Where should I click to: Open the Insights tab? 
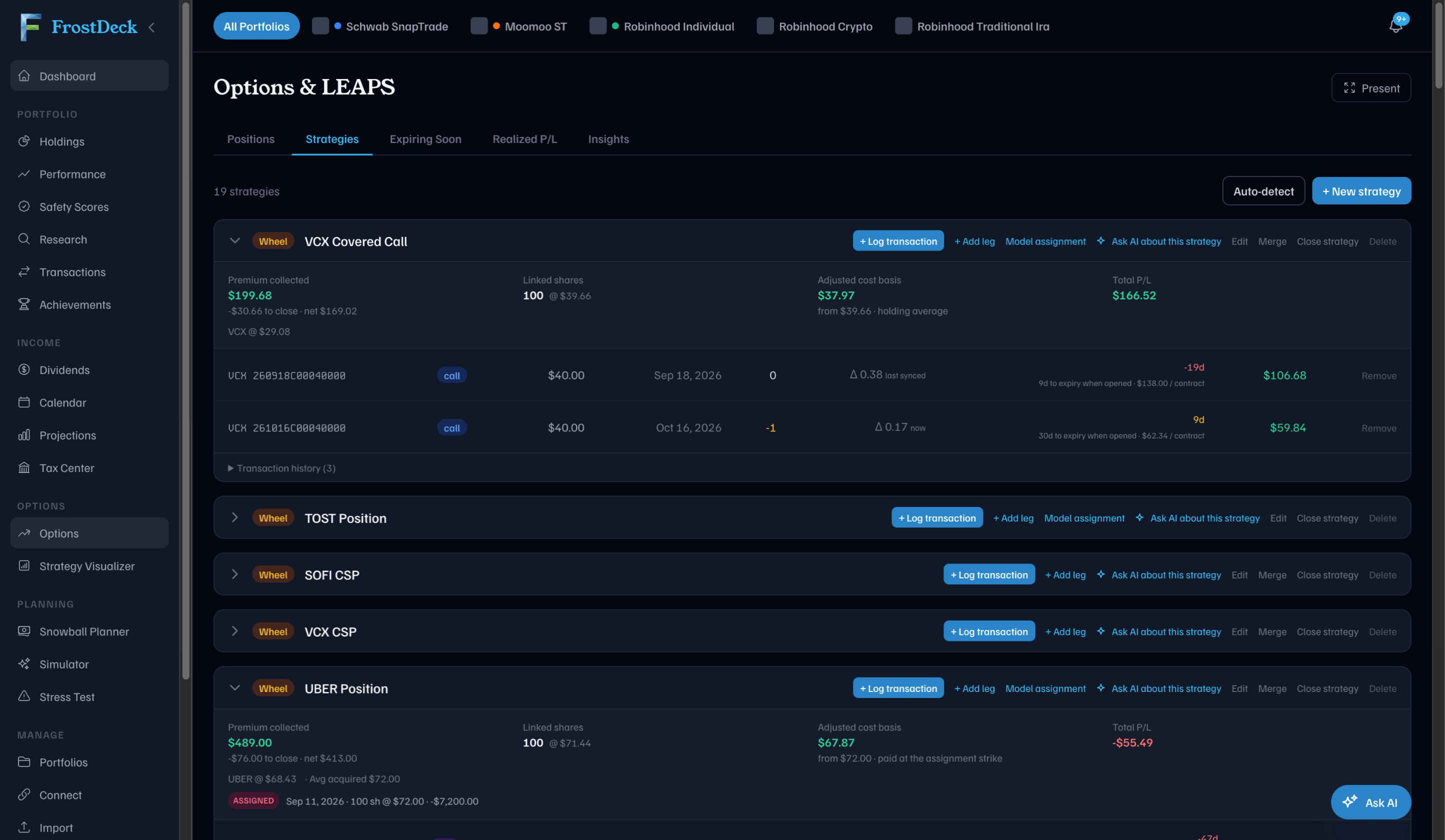pyautogui.click(x=608, y=139)
